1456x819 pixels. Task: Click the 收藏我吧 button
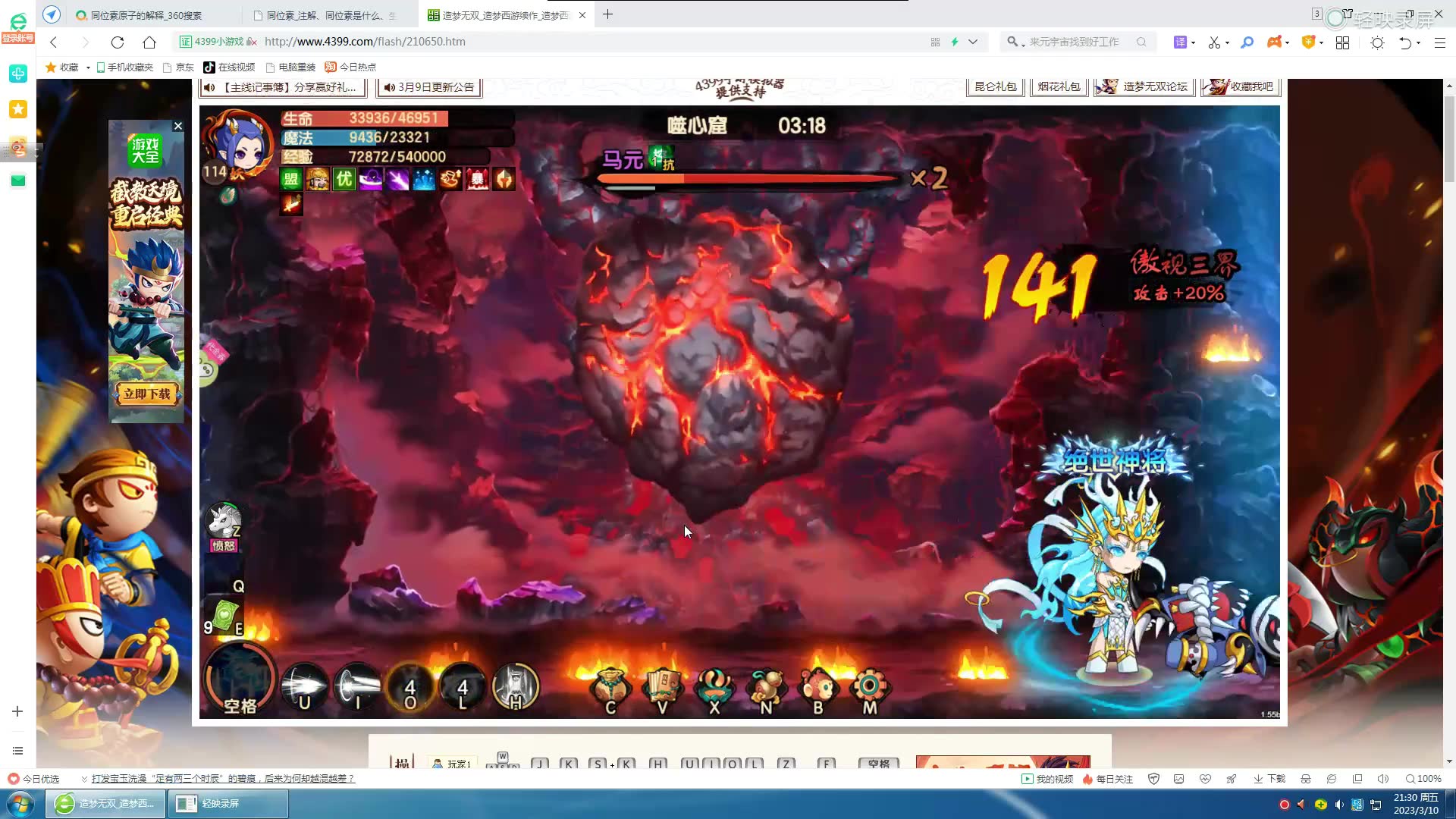(1241, 86)
